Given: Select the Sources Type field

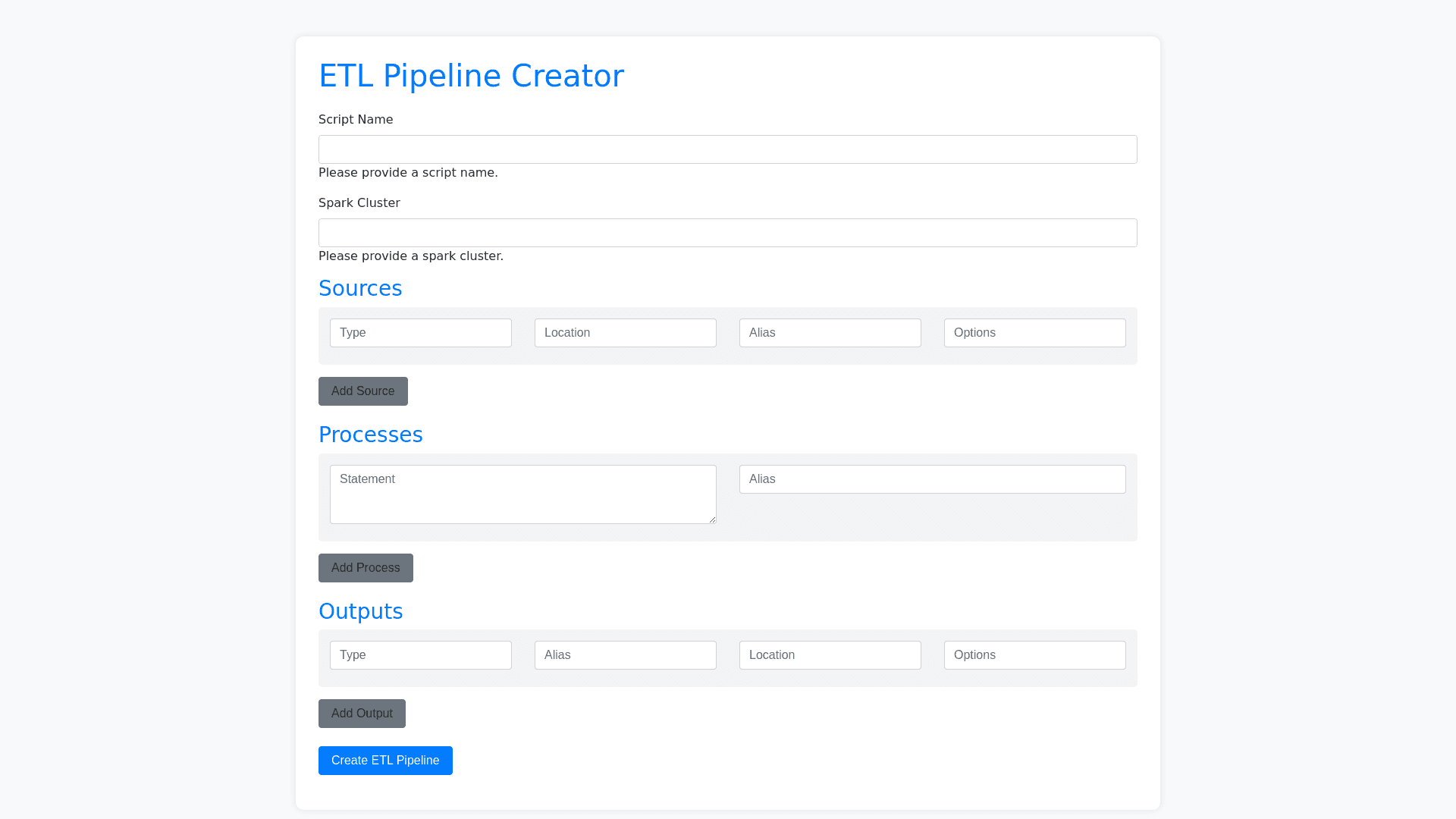Looking at the screenshot, I should [x=420, y=333].
